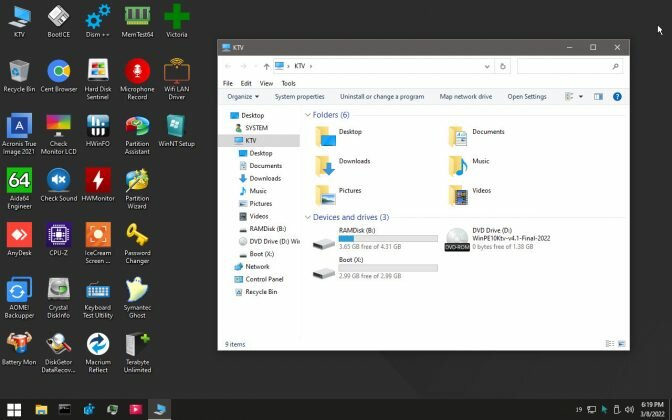
Task: Open the BootICE desktop icon
Action: 59,21
